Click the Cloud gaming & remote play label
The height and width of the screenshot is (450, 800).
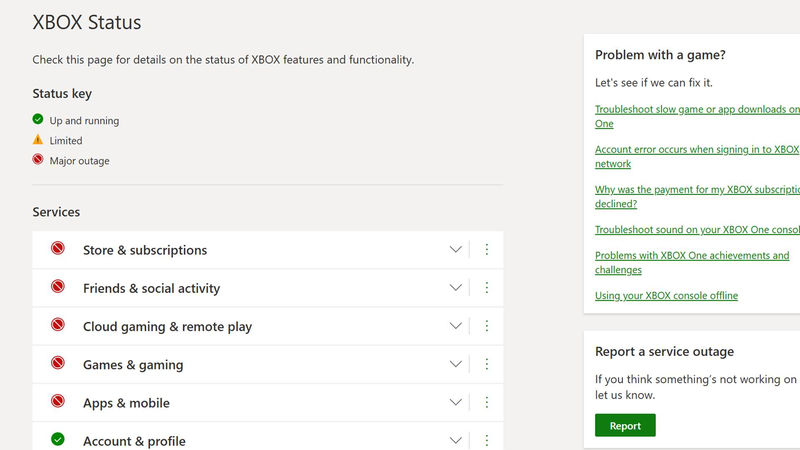(167, 327)
